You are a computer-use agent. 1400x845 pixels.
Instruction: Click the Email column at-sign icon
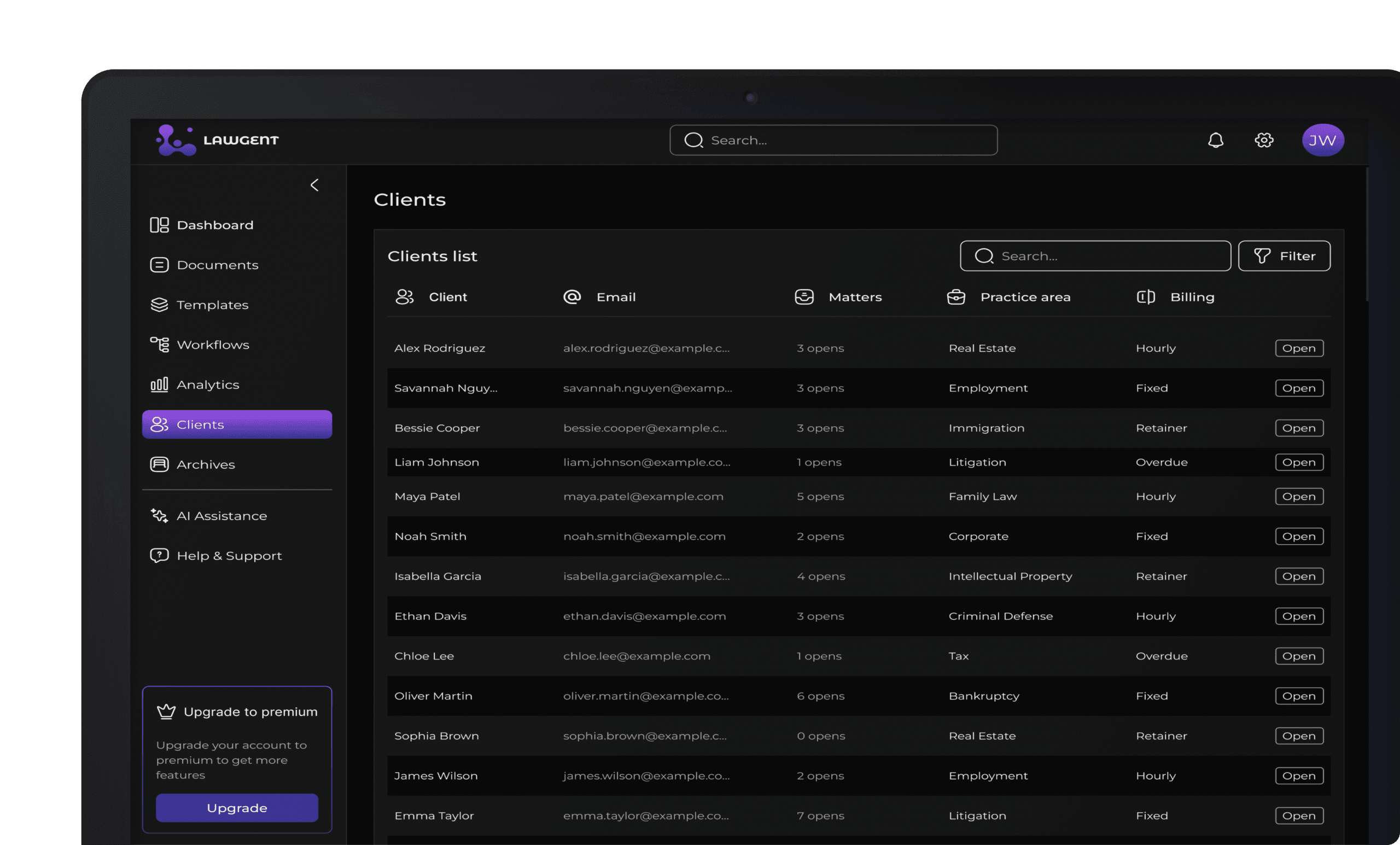click(x=572, y=297)
